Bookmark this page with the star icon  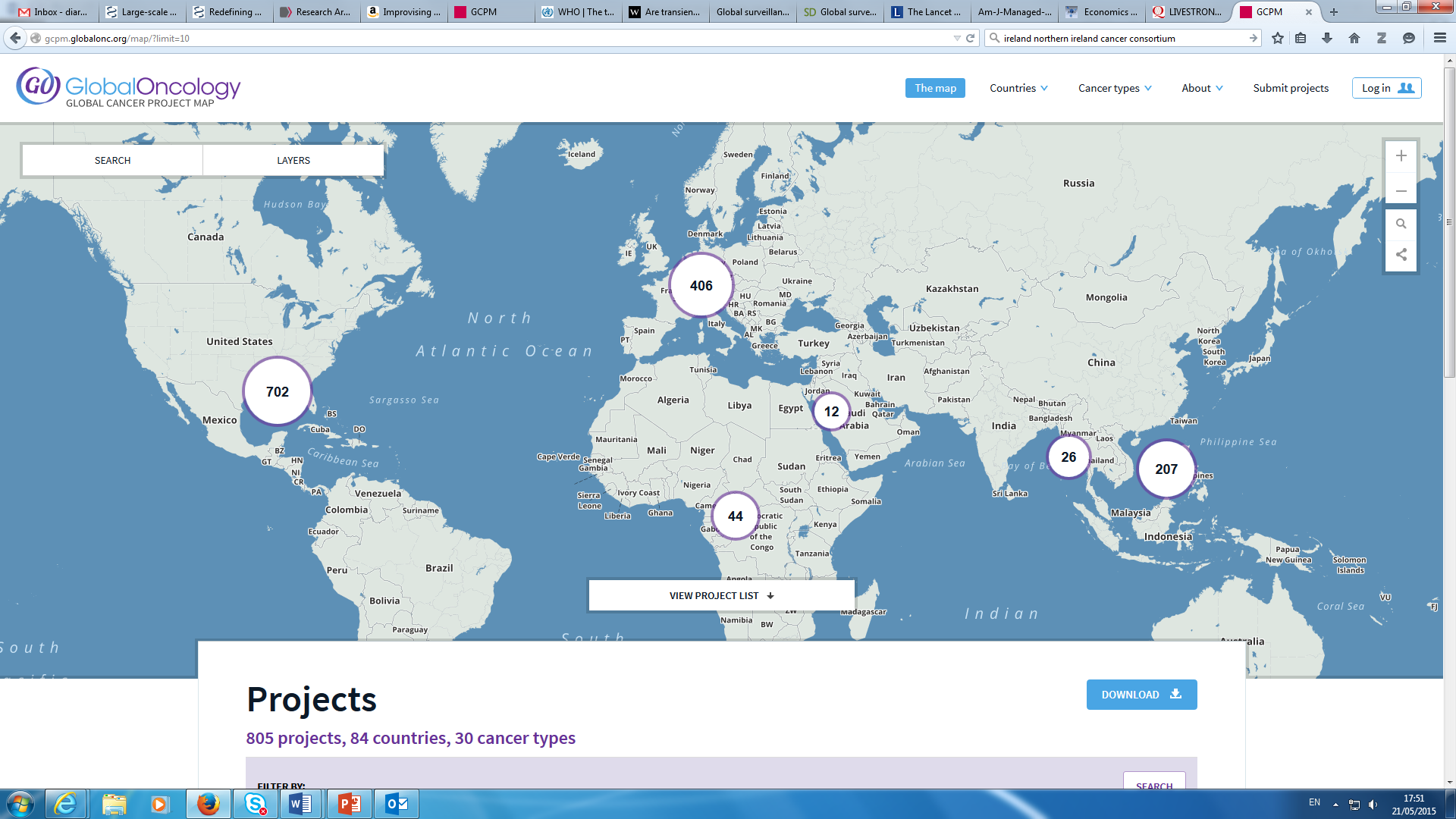1278,38
